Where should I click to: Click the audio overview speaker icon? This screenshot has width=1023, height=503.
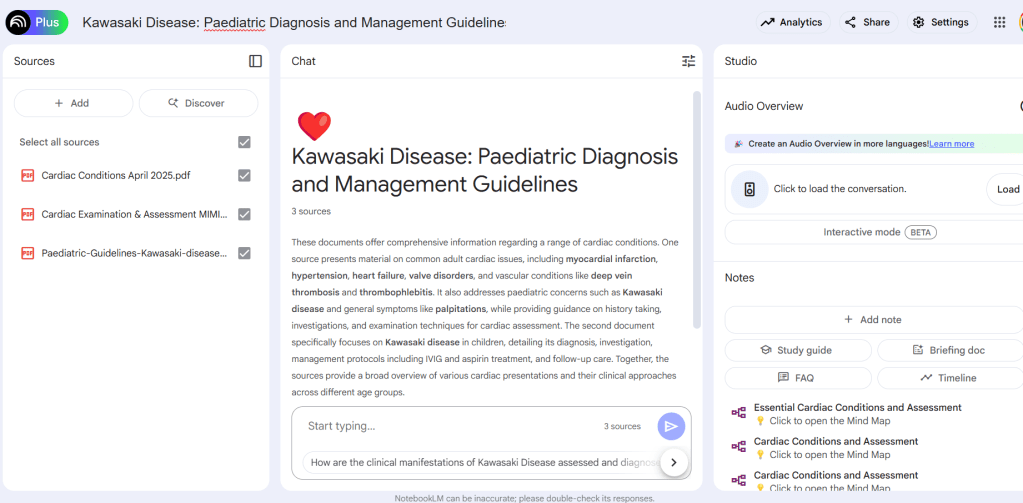(748, 189)
